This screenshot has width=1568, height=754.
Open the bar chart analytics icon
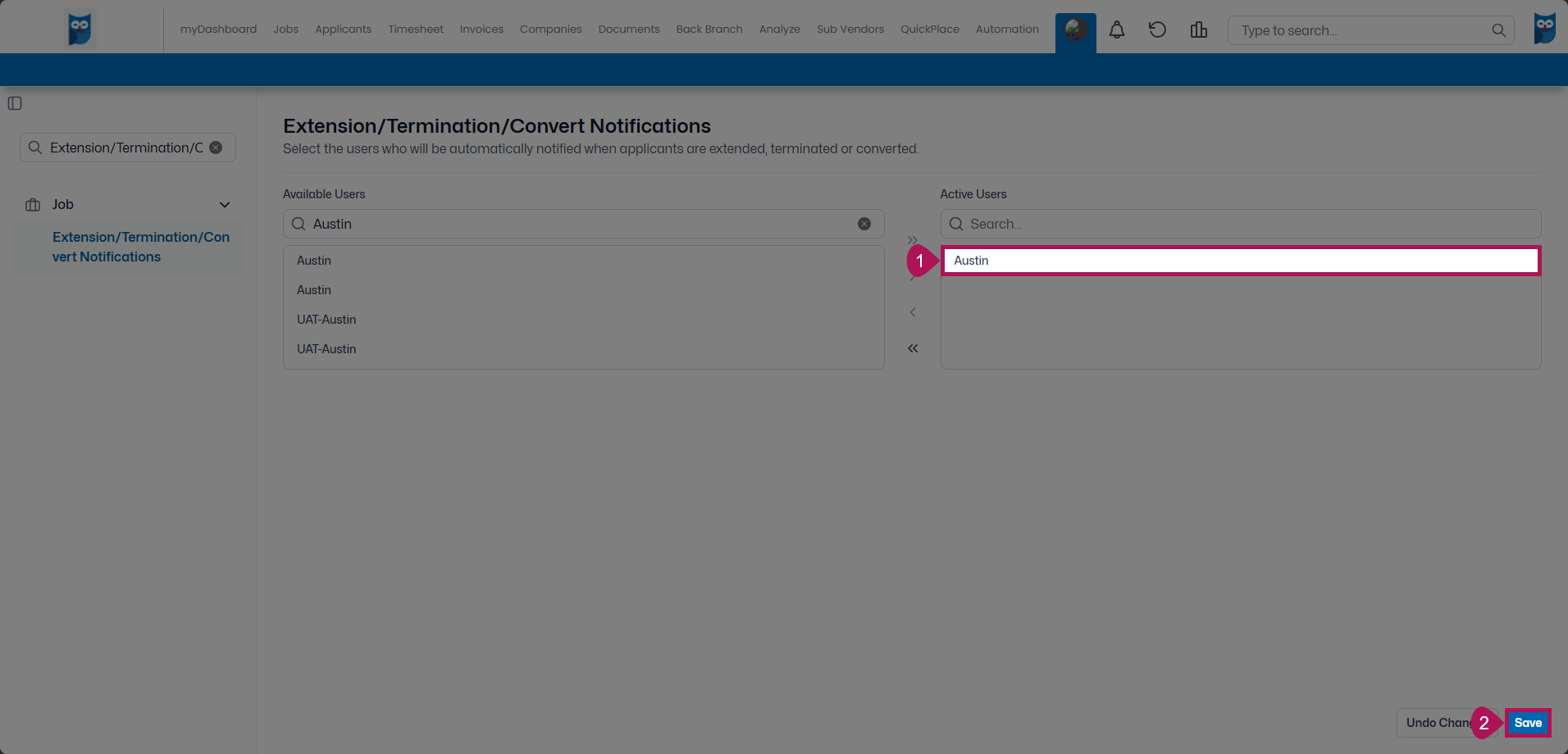click(x=1198, y=30)
